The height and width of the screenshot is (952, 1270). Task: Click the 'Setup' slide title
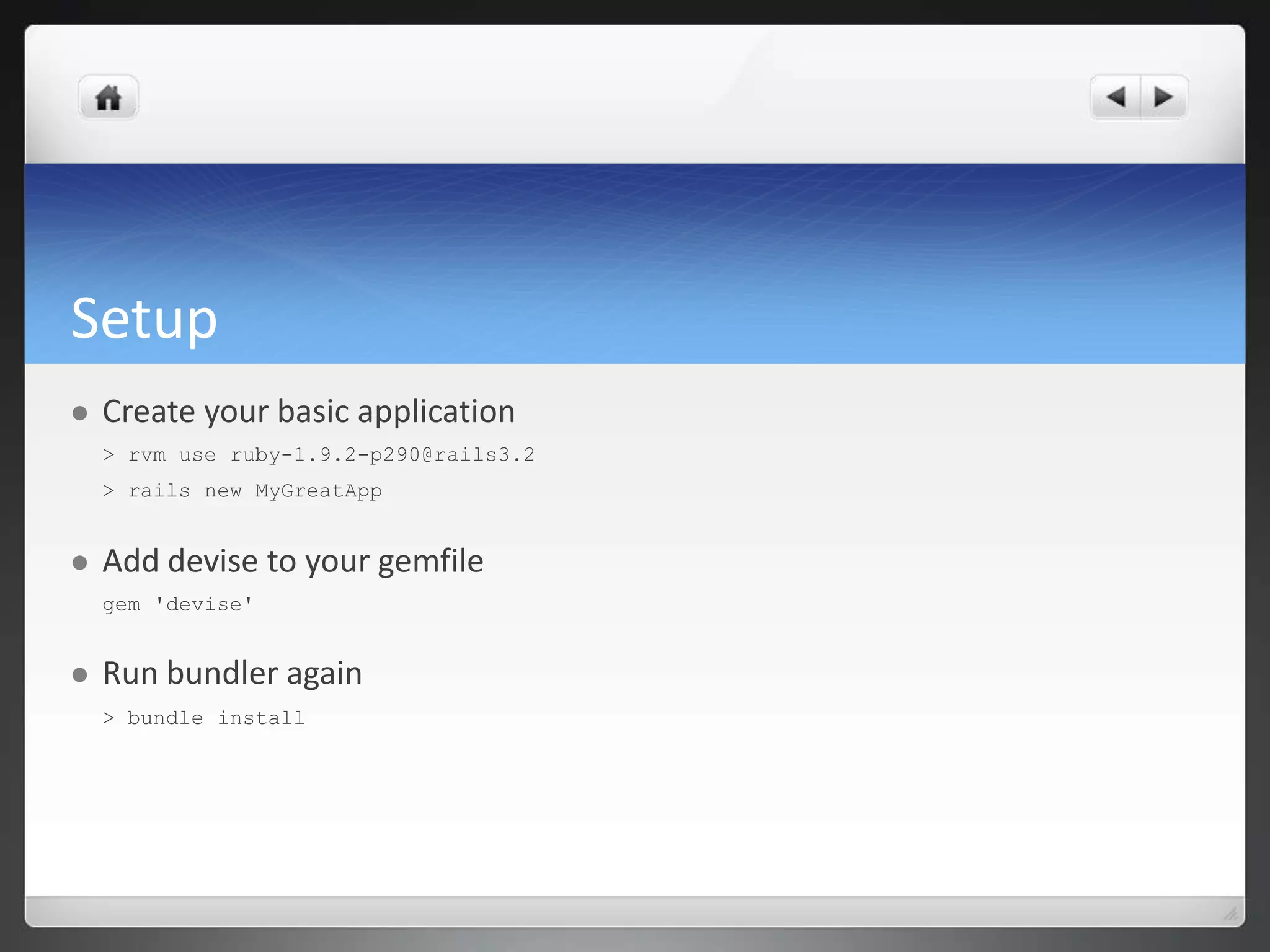point(144,319)
